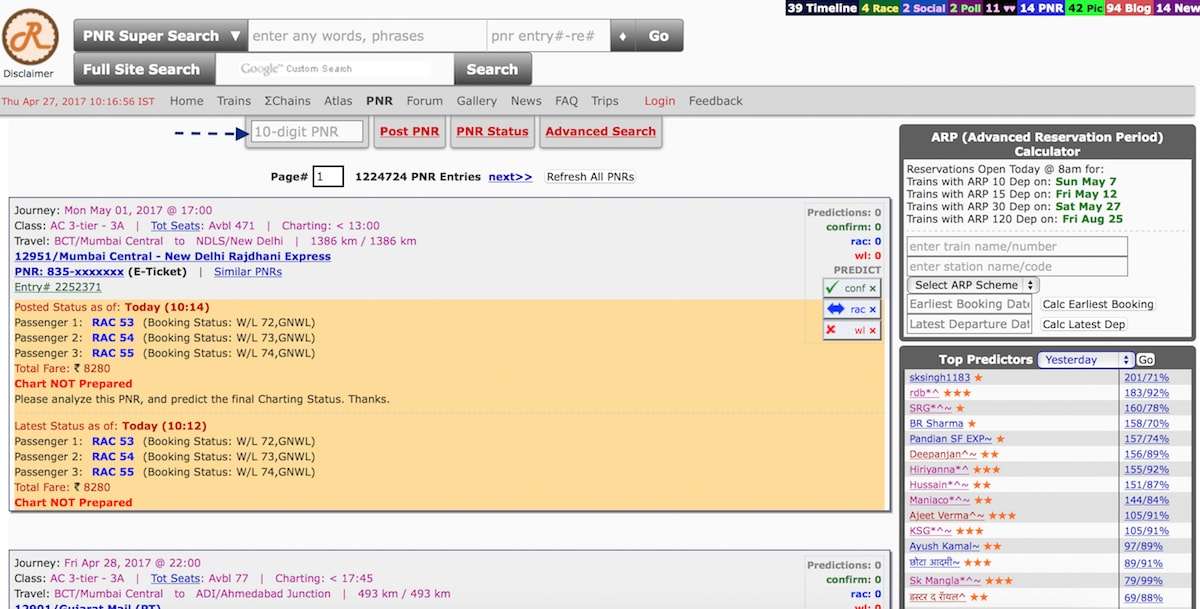Screen dimensions: 1200x609
Task: Focus the enter station name/code field
Action: 1017,266
